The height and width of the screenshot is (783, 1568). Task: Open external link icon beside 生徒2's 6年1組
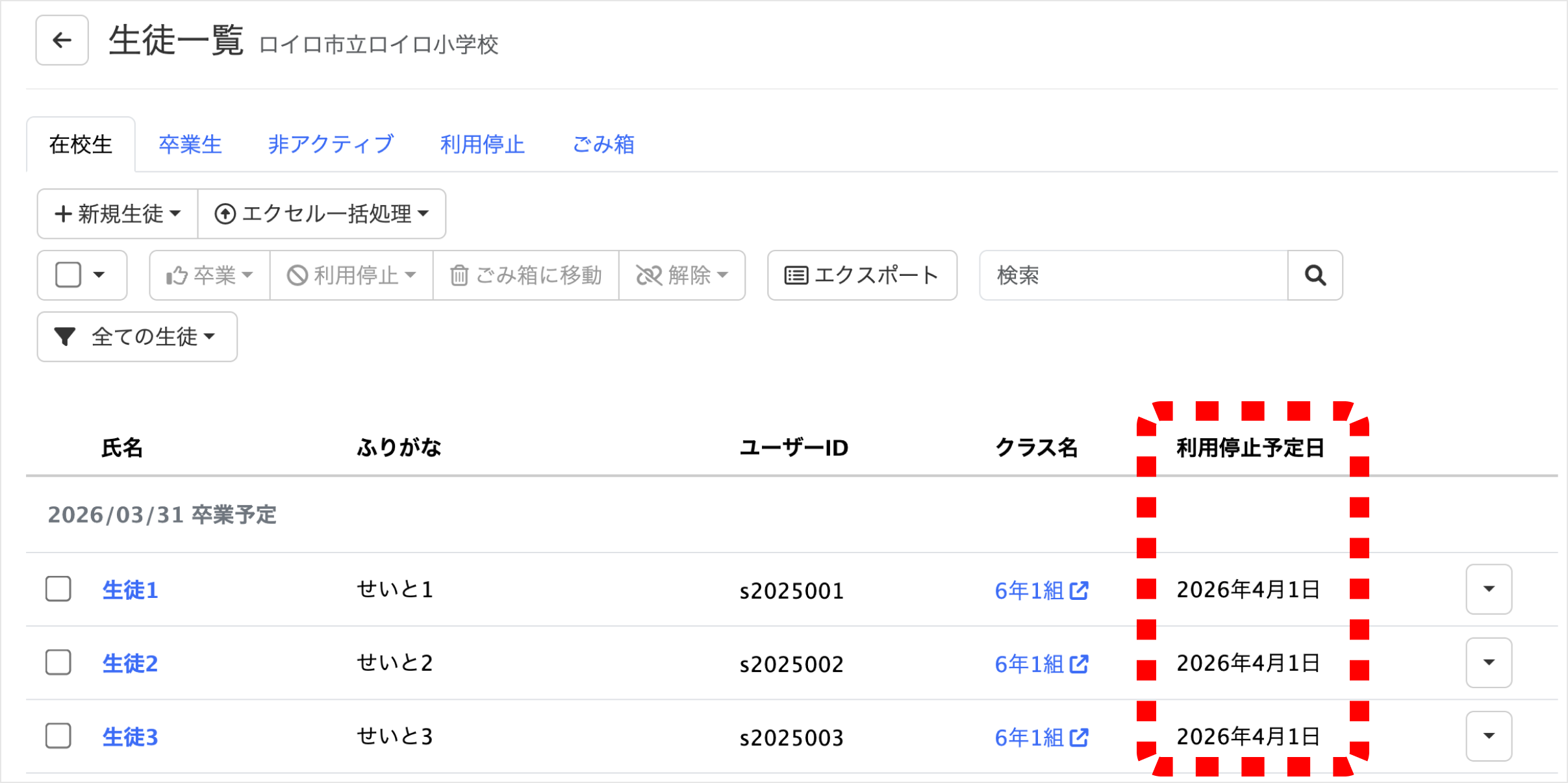point(1079,664)
